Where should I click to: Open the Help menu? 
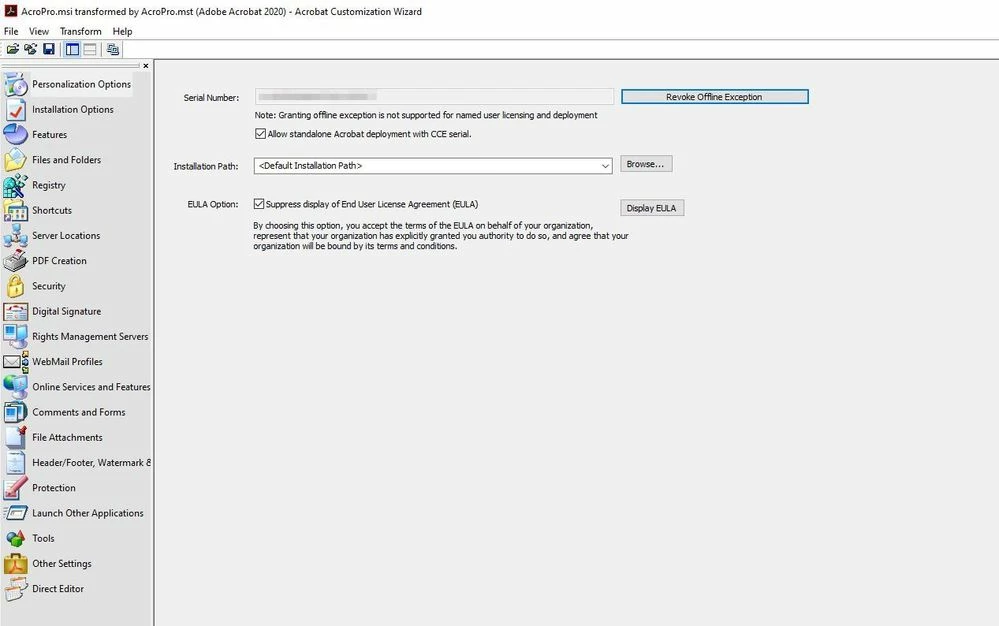pyautogui.click(x=122, y=31)
